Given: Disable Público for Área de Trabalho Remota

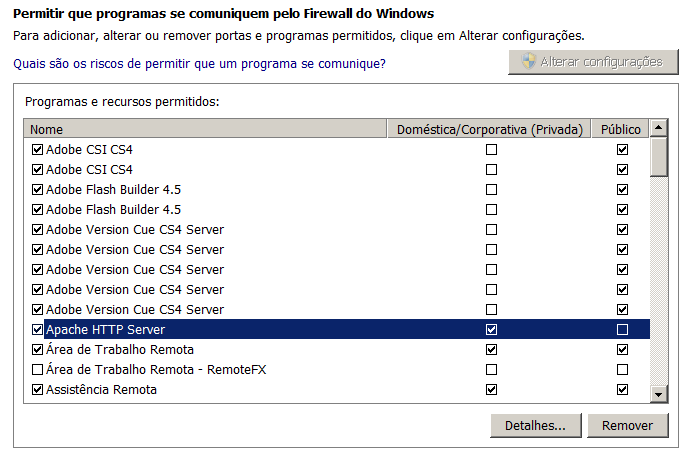Looking at the screenshot, I should point(622,350).
